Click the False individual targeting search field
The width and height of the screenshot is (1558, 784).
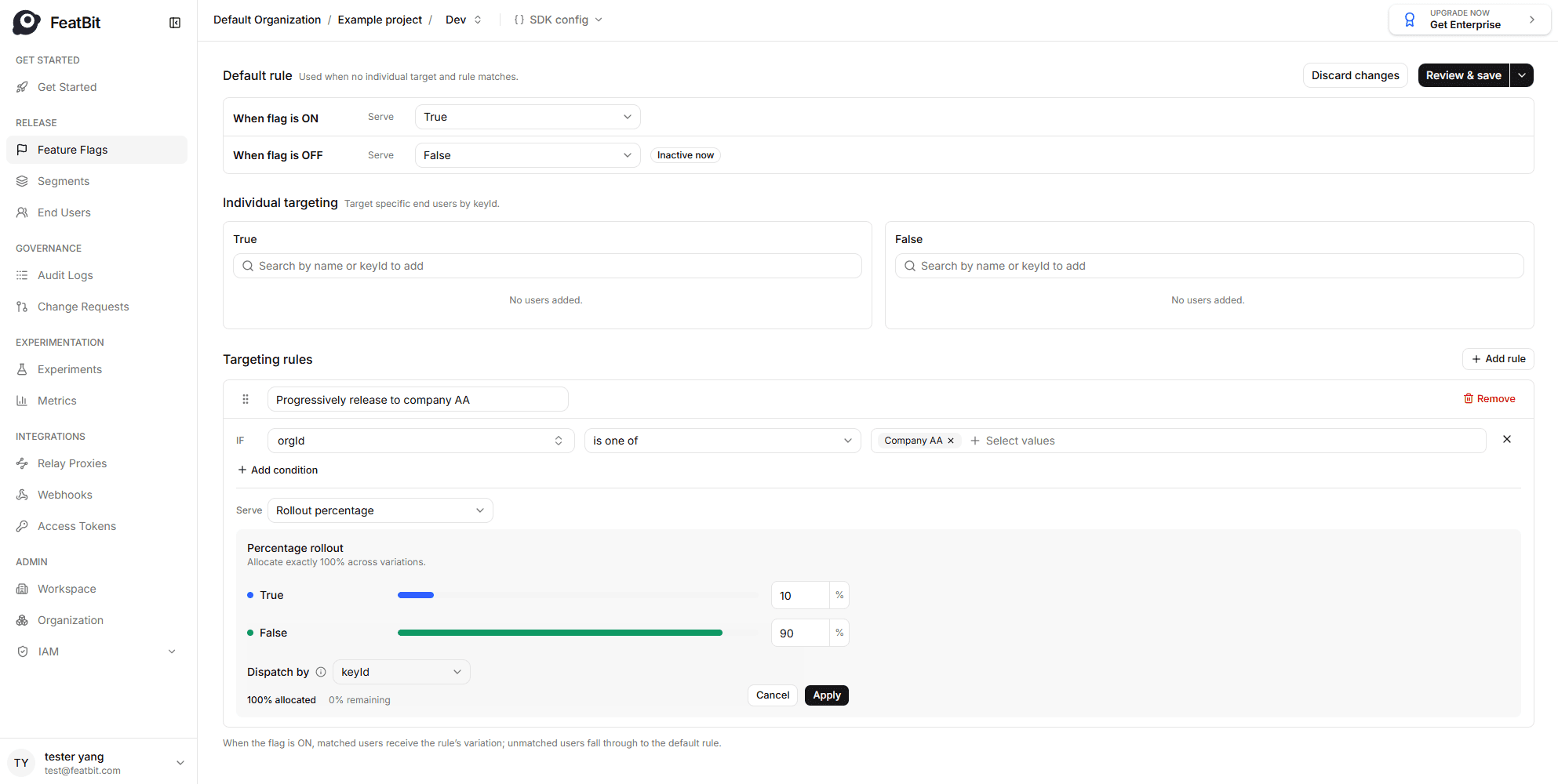coord(1210,266)
